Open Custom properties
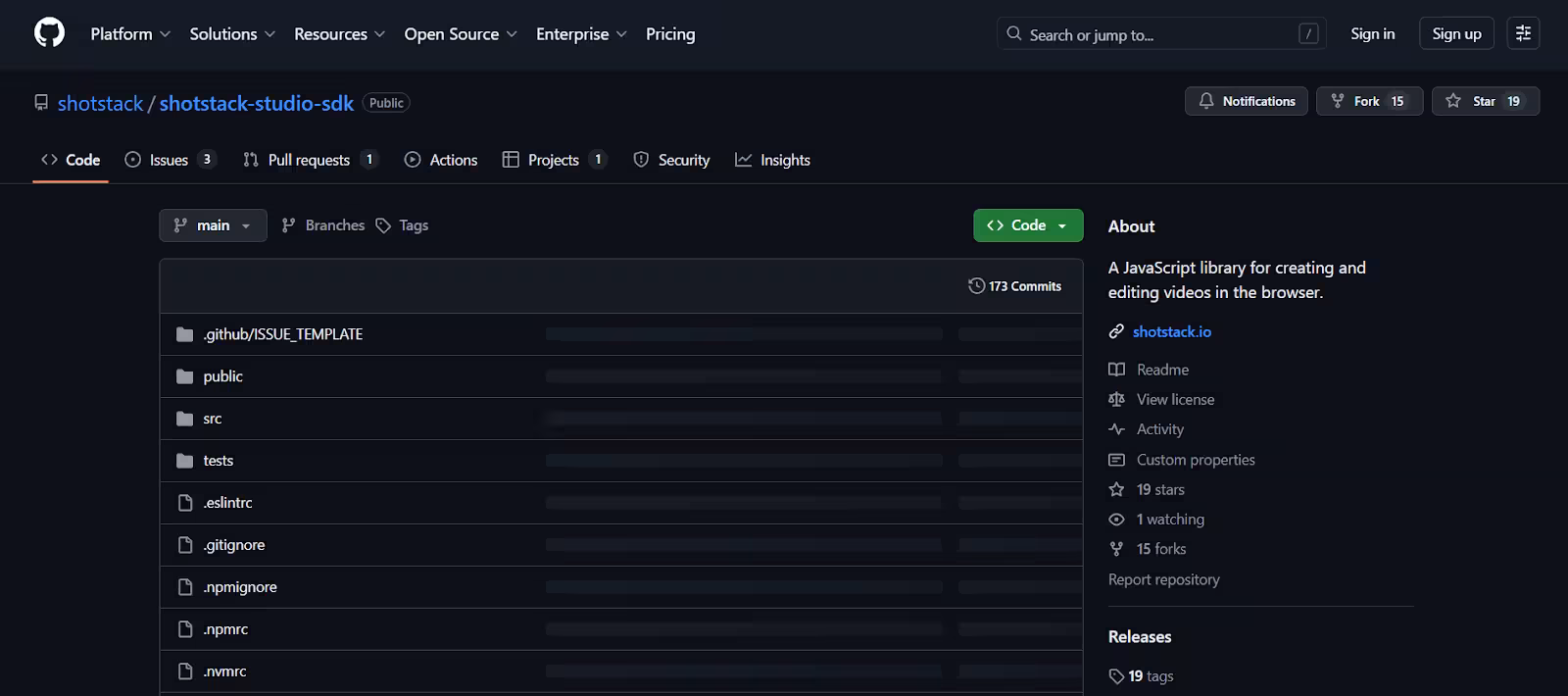The height and width of the screenshot is (696, 1568). click(1196, 460)
